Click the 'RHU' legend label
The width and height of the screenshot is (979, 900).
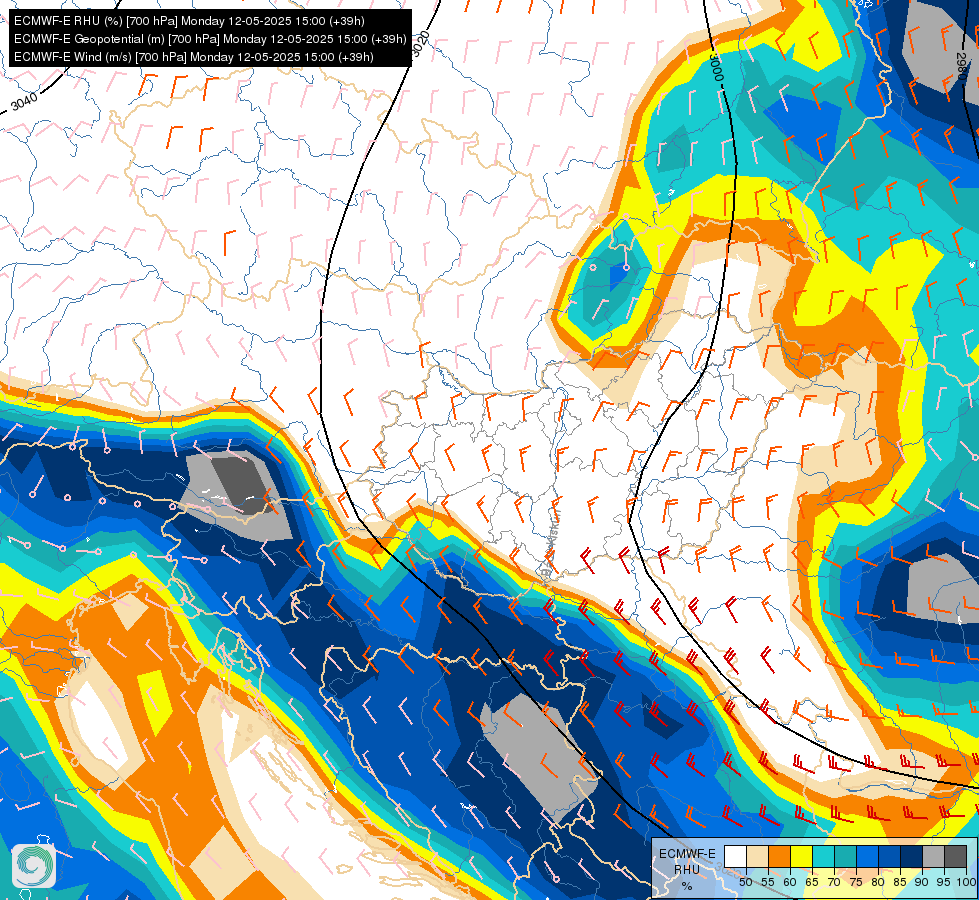pyautogui.click(x=687, y=870)
